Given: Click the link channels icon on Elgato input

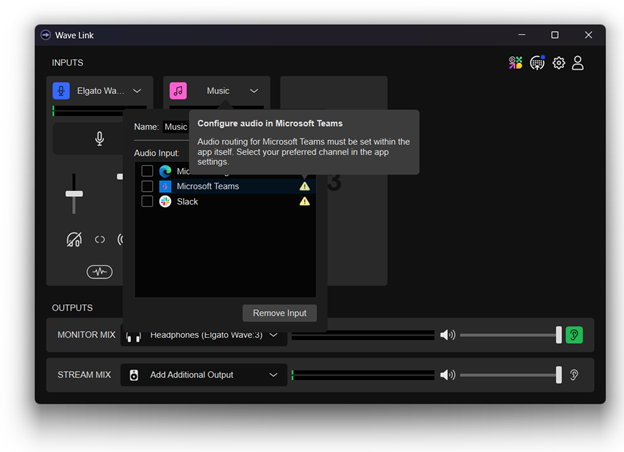Looking at the screenshot, I should (100, 240).
